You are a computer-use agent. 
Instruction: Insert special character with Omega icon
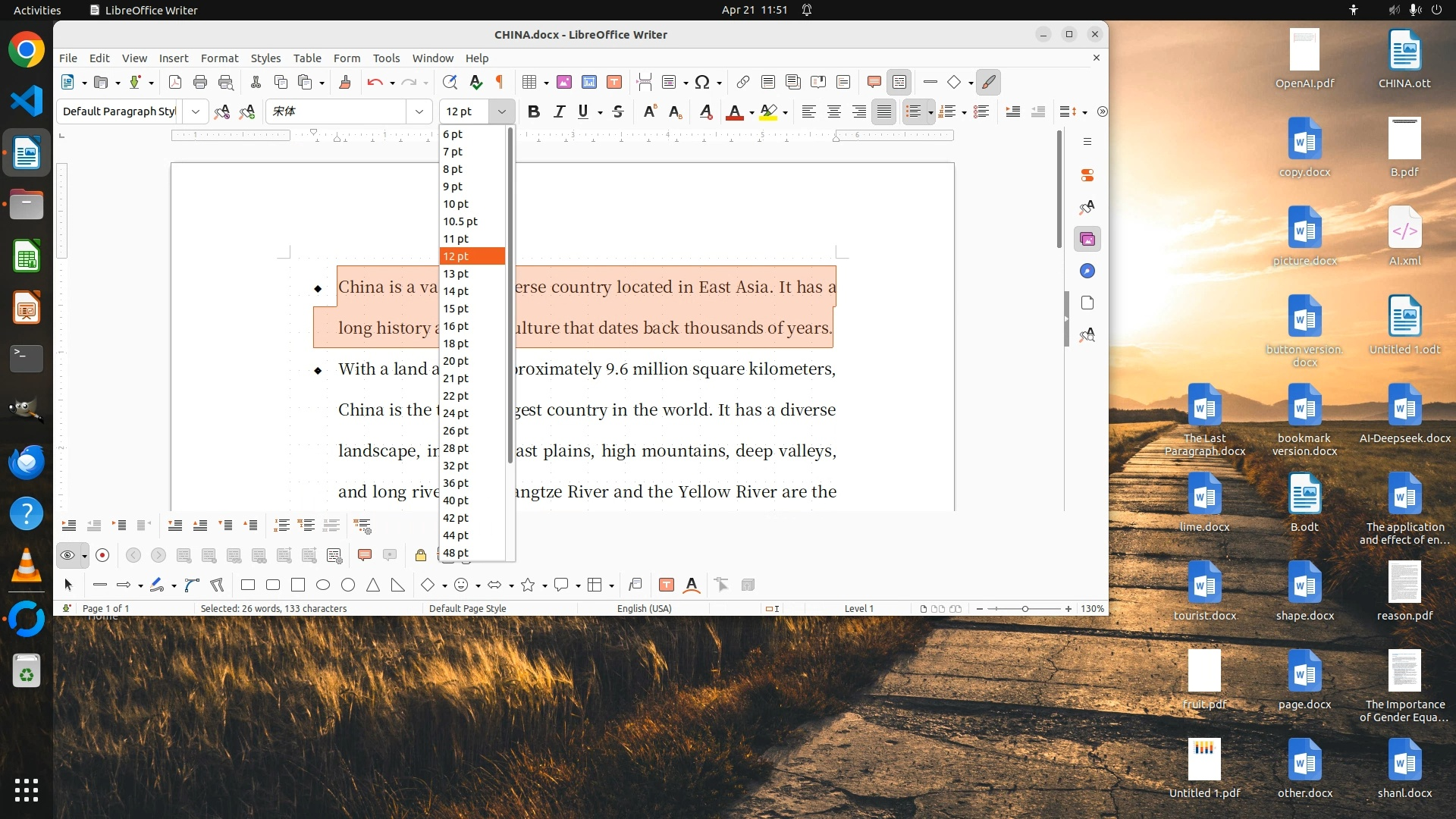coord(702,83)
